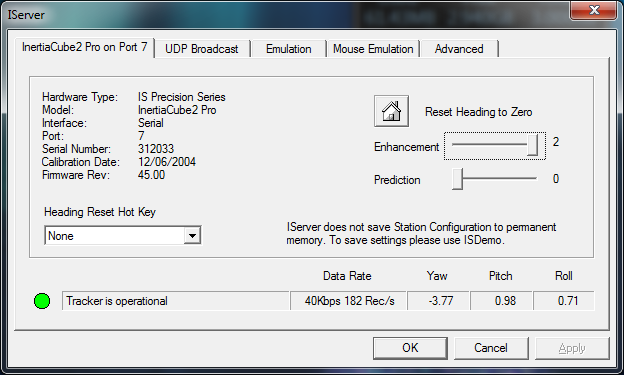Screen dimensions: 624x375
Task: Click the 'Data Rate' column header
Action: click(x=347, y=276)
